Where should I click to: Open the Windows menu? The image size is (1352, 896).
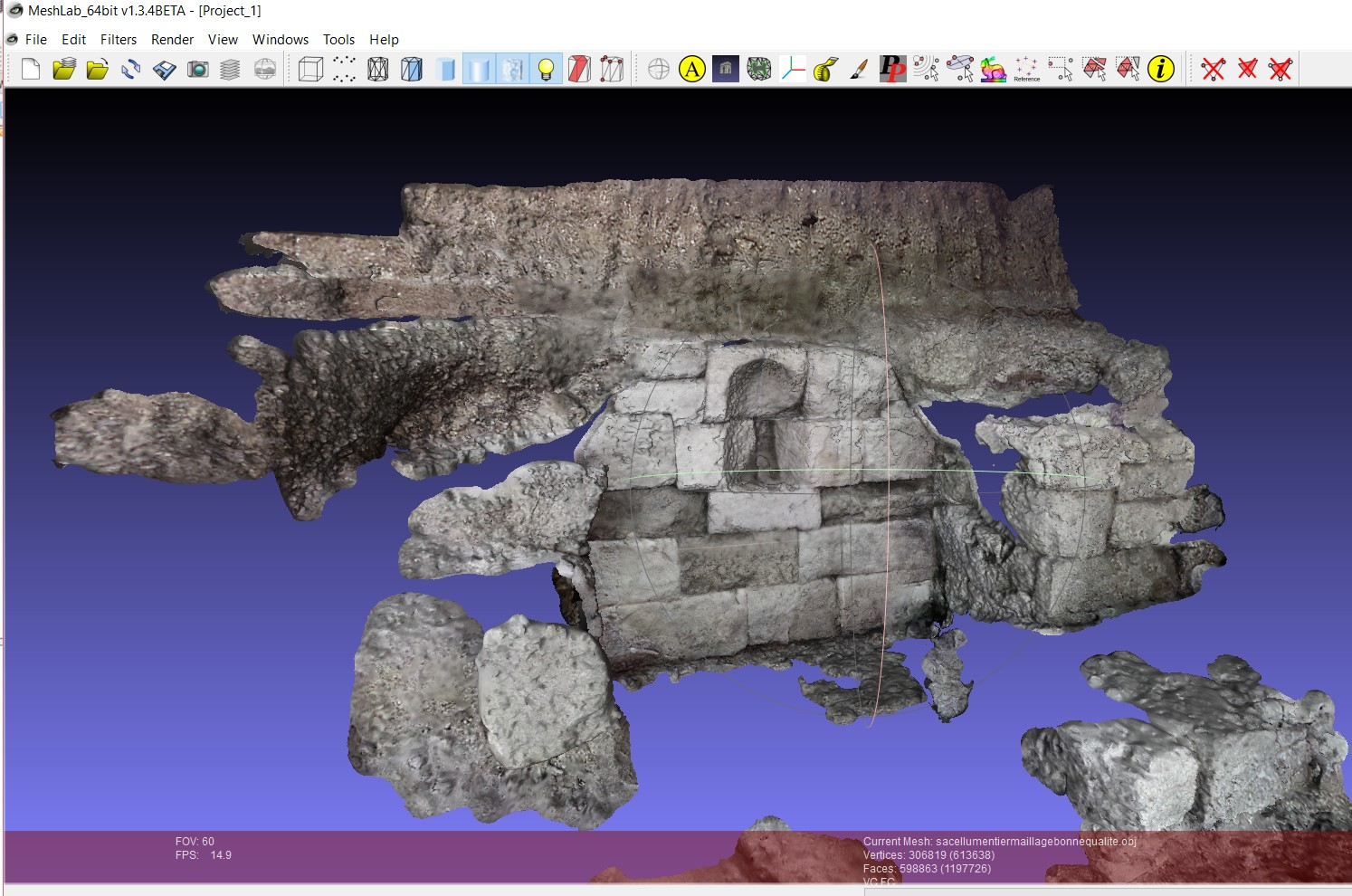(281, 40)
